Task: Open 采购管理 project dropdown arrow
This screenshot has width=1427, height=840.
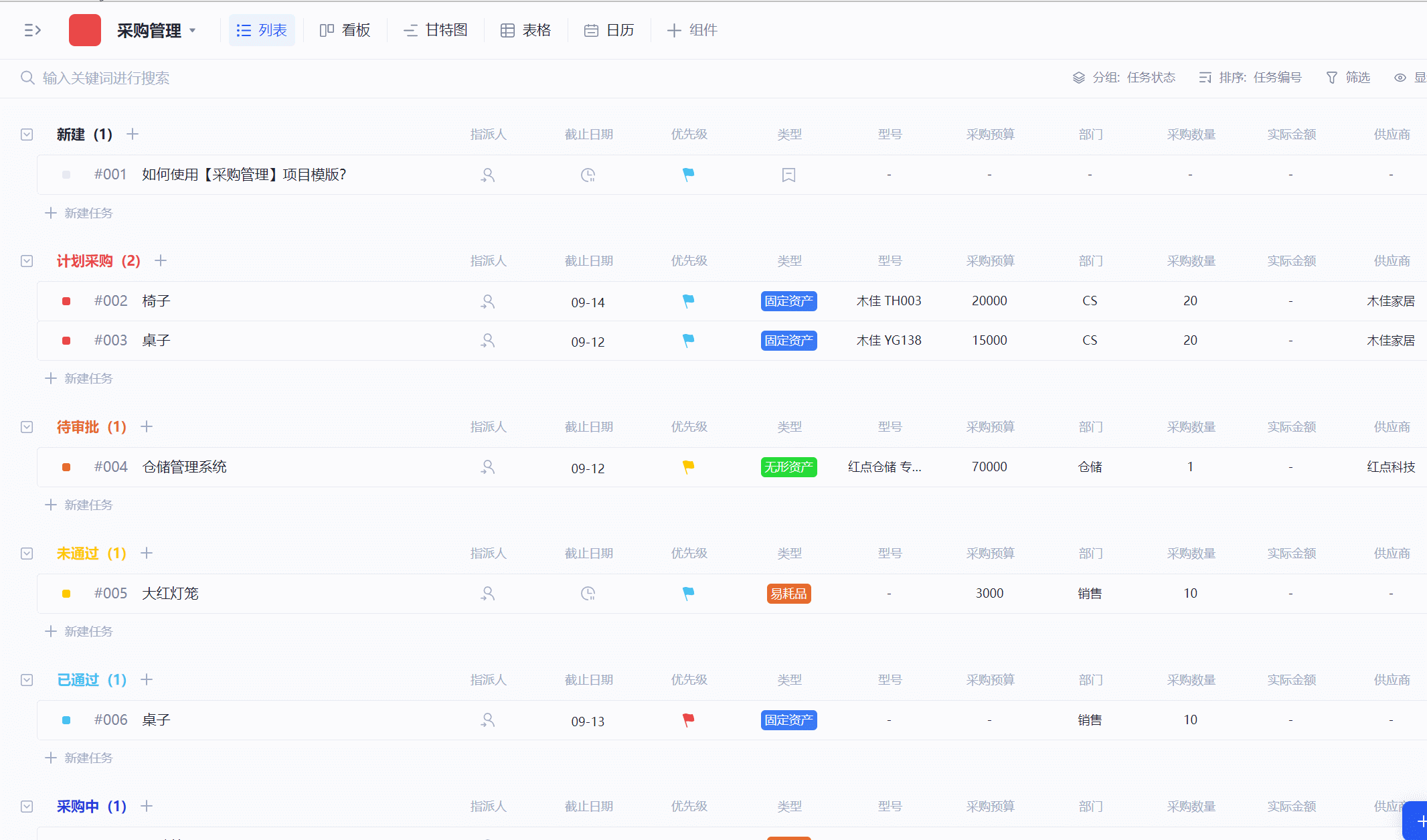Action: pyautogui.click(x=193, y=31)
